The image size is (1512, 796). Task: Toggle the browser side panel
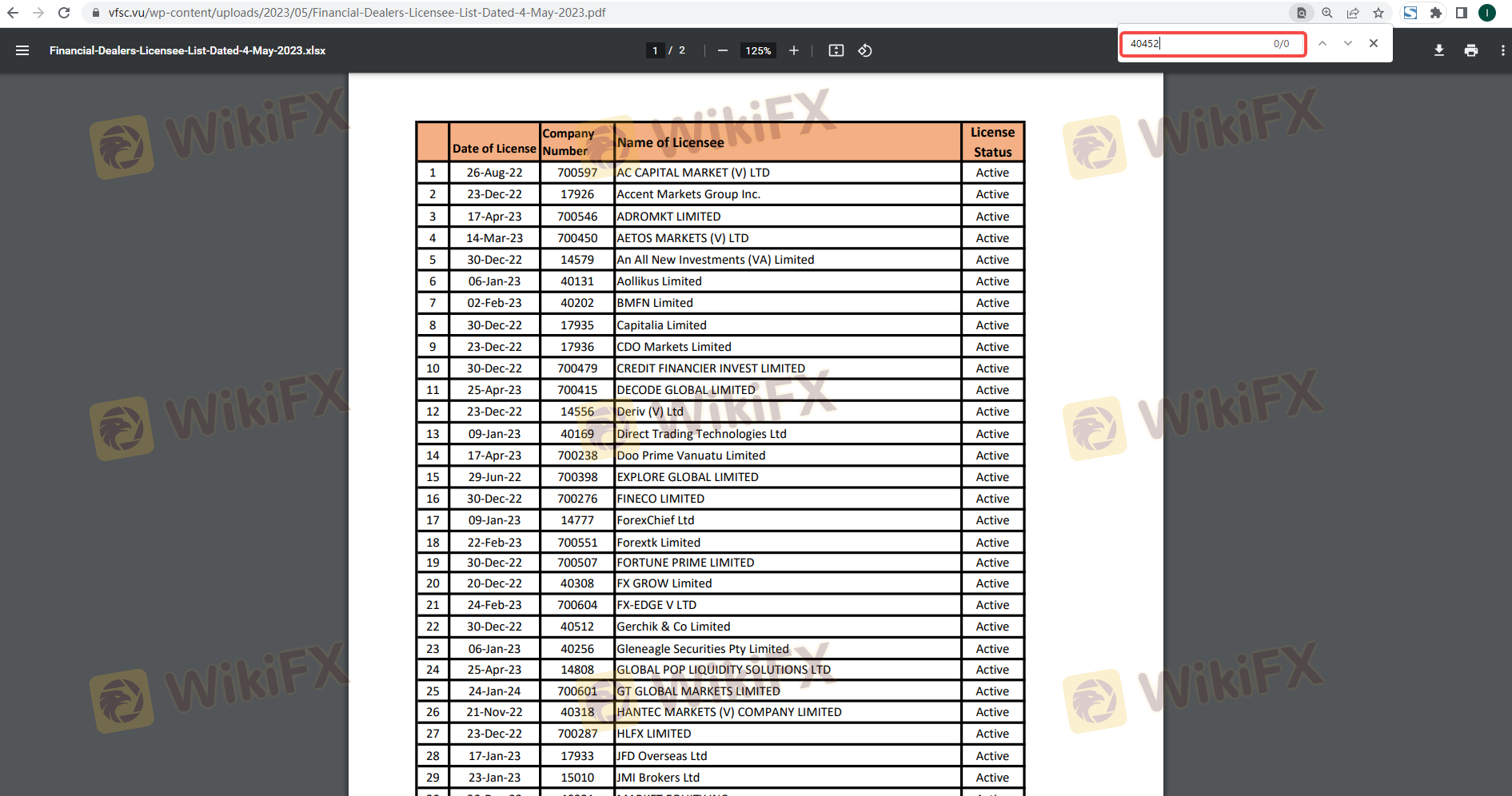[x=1462, y=13]
